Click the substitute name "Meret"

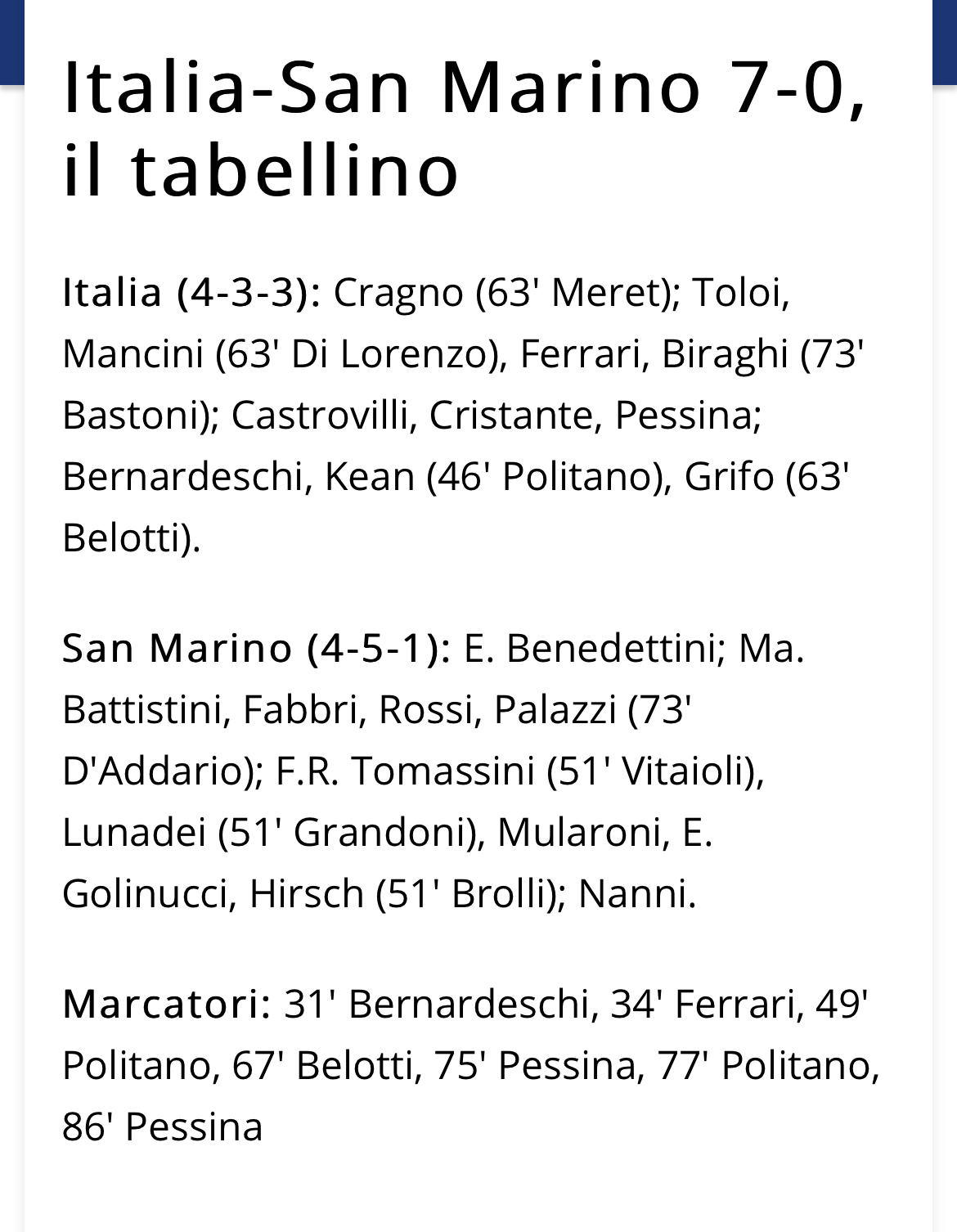(x=610, y=292)
